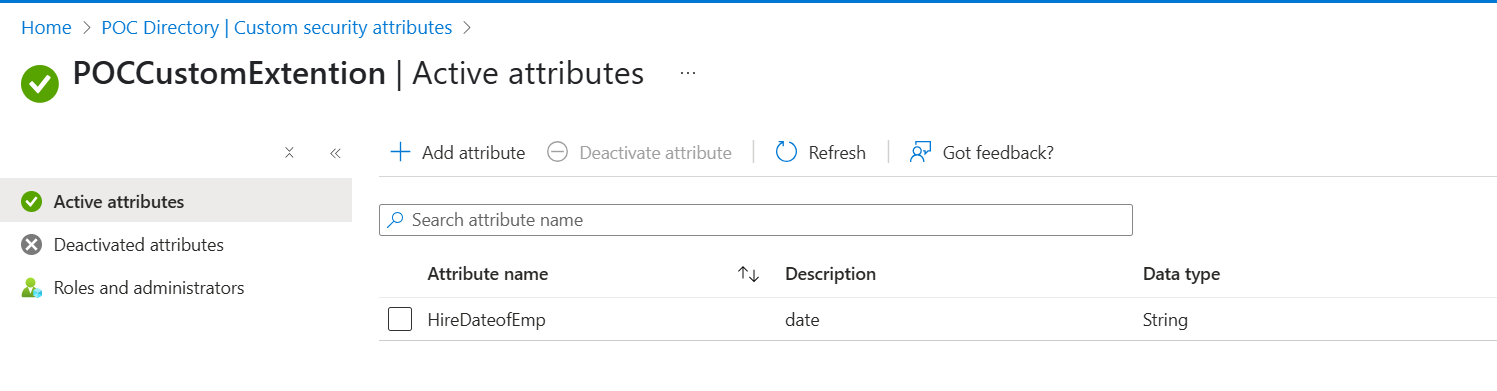This screenshot has width=1497, height=391.
Task: Click the feedback person icon
Action: 920,152
